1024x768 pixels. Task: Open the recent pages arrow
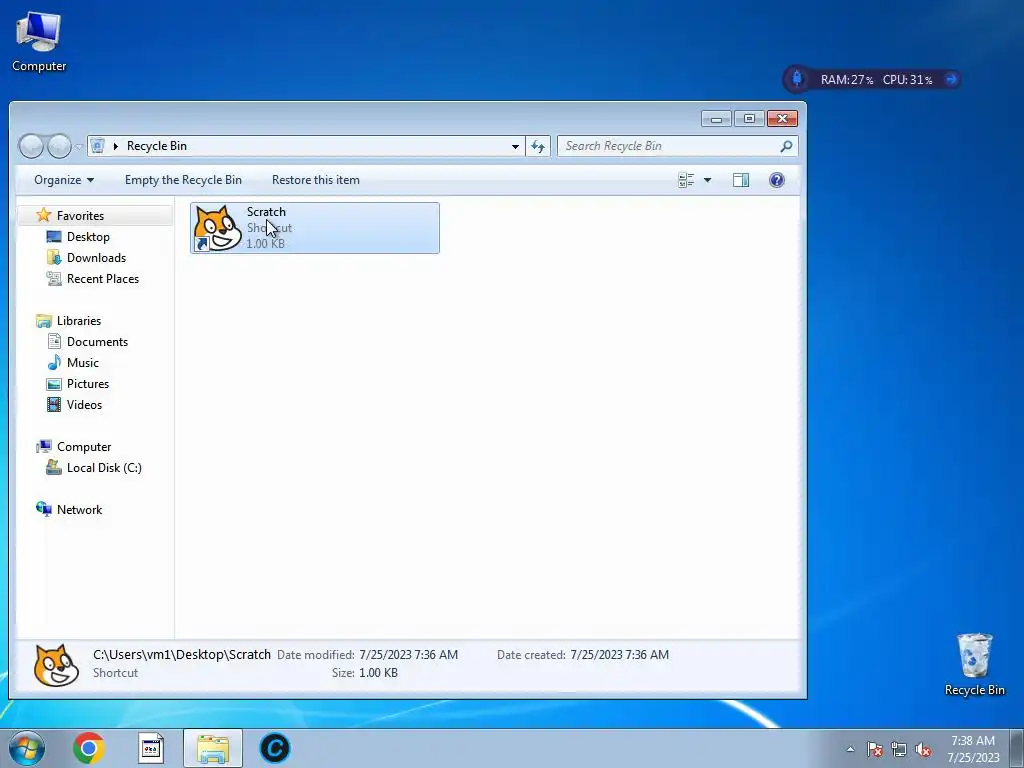(79, 146)
